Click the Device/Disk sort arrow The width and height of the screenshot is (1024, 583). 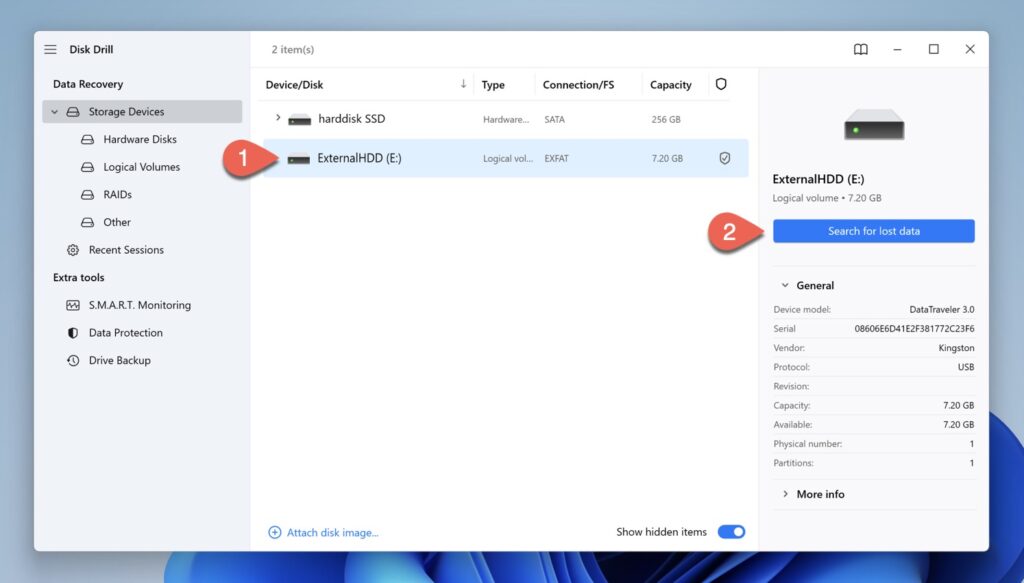coord(461,84)
